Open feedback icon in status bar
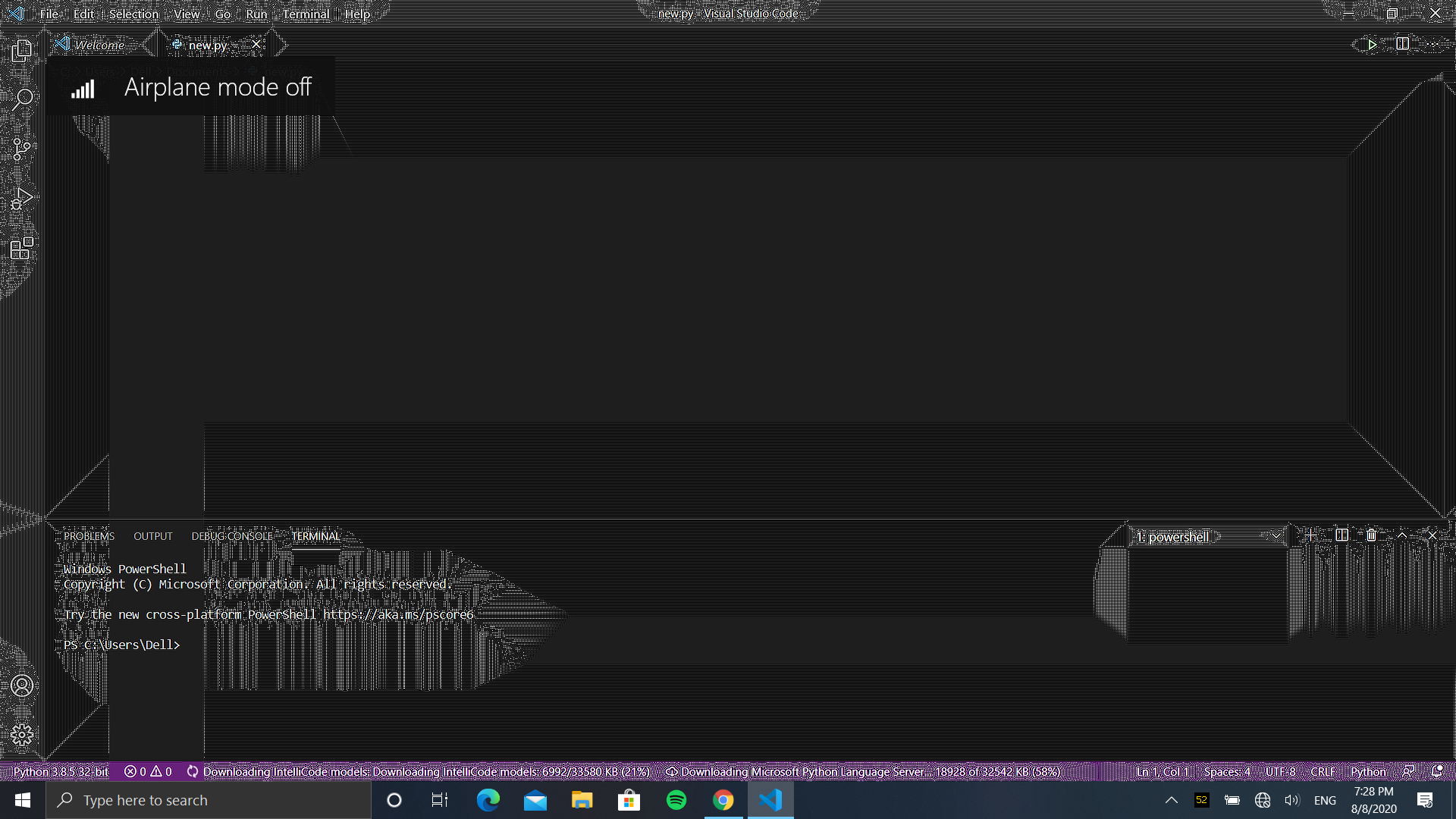Screen dimensions: 1456x819 1407,771
